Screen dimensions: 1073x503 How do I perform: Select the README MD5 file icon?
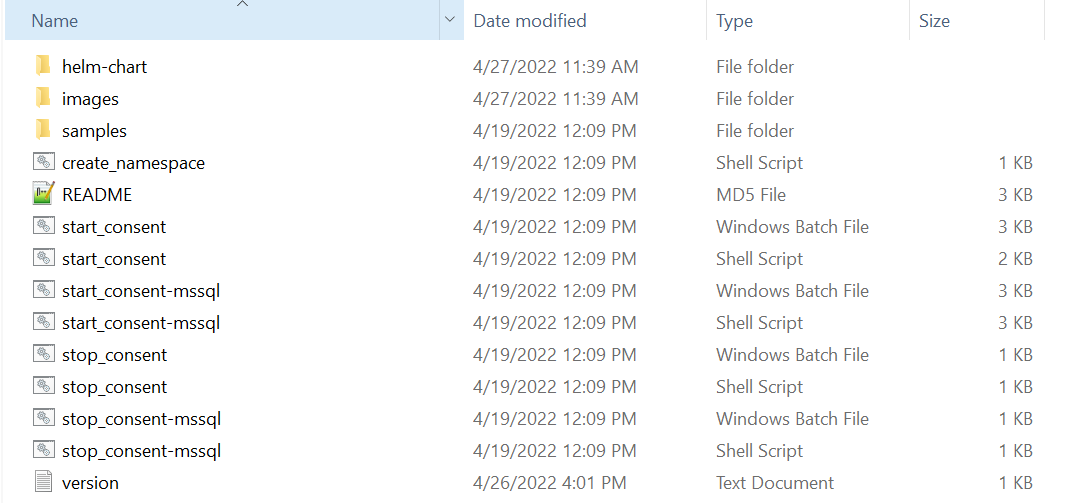coord(43,194)
